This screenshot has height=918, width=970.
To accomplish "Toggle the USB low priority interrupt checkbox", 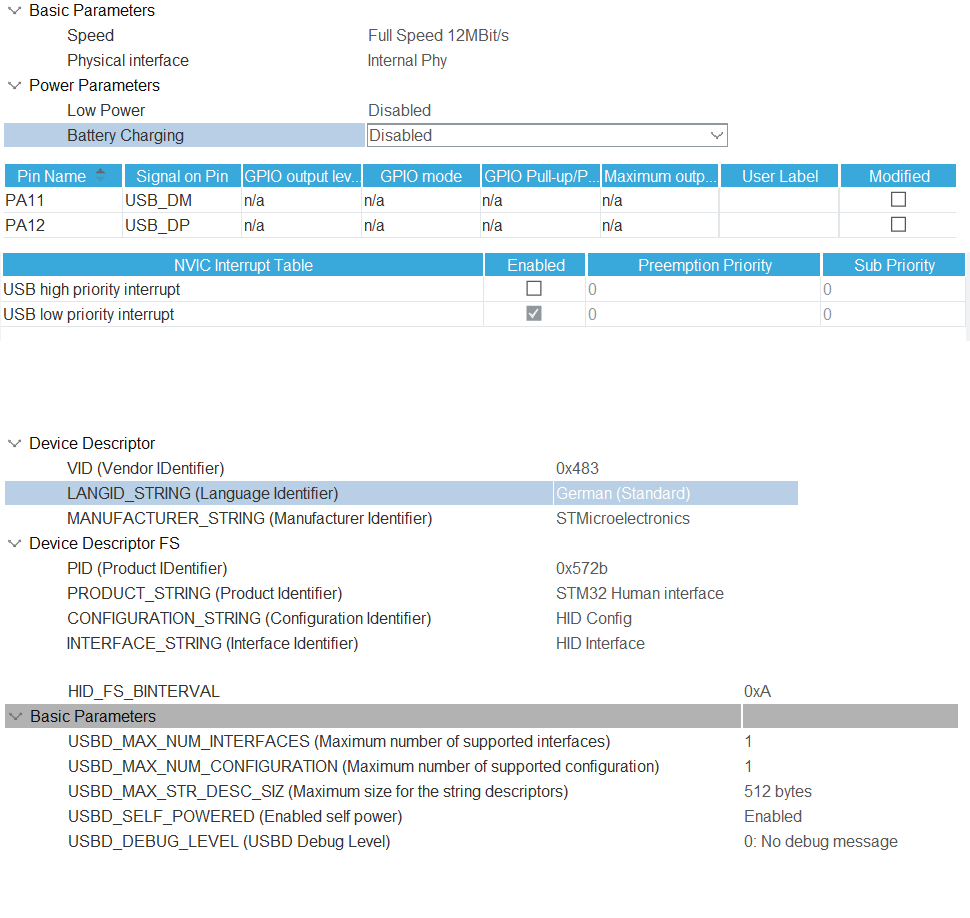I will [x=534, y=314].
